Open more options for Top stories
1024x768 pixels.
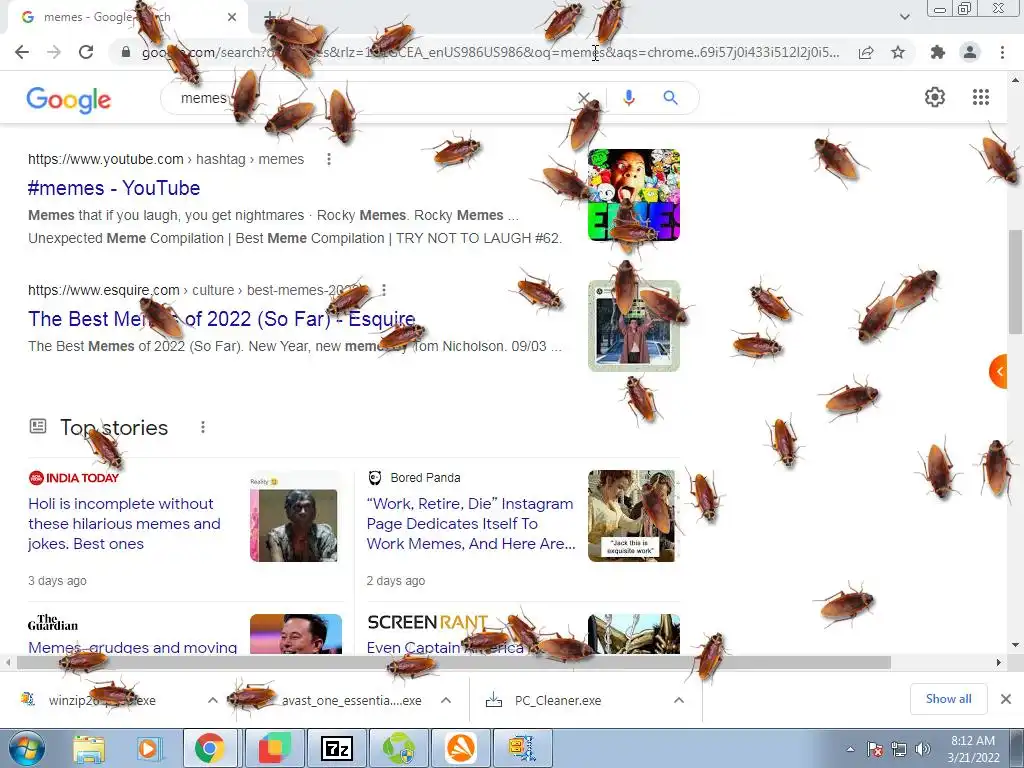203,427
